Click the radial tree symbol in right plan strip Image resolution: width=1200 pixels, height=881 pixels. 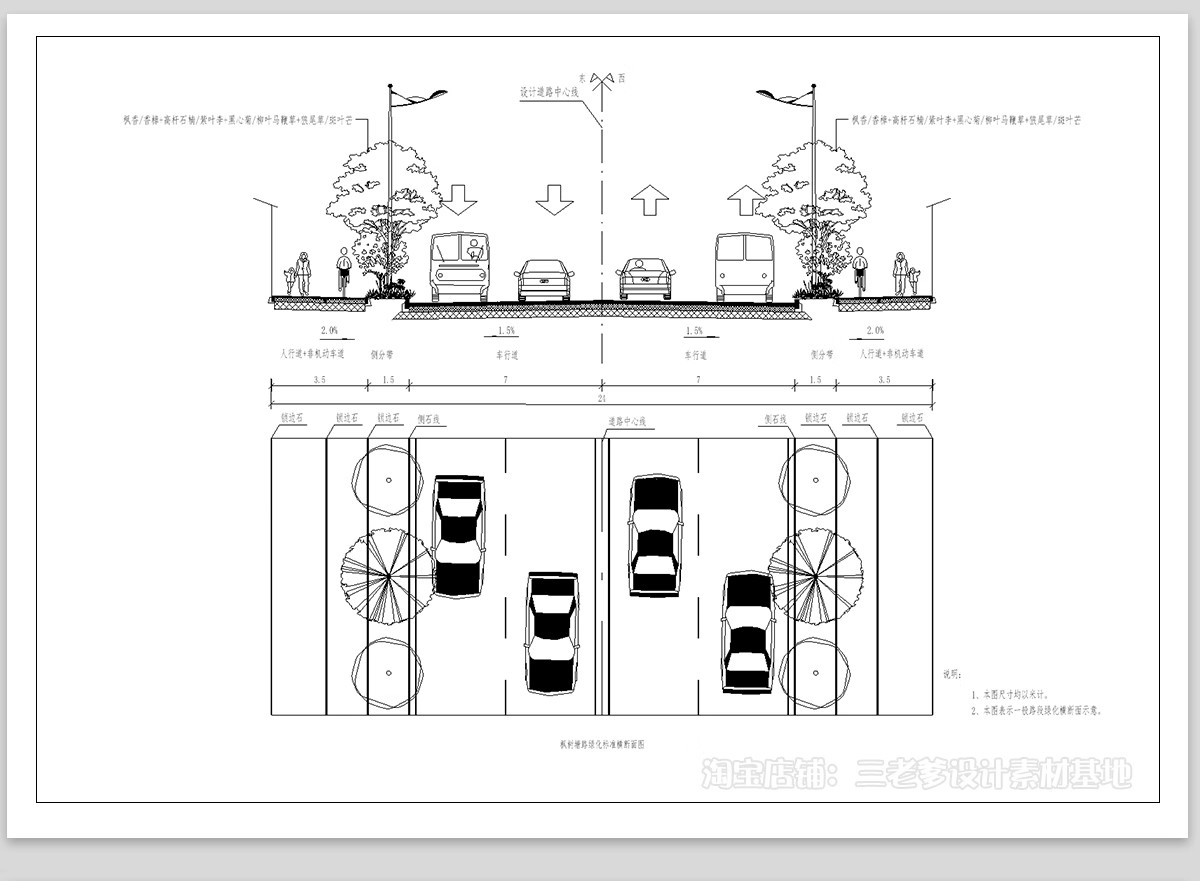pos(816,576)
